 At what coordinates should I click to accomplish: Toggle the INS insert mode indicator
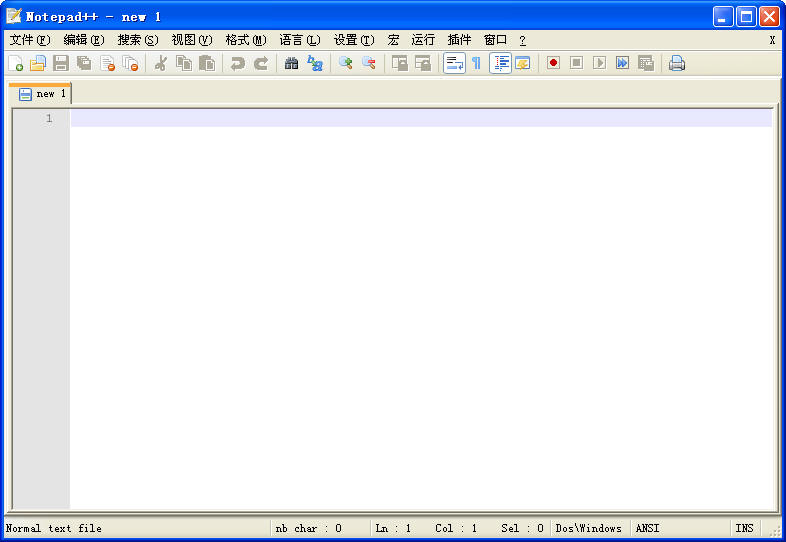[744, 528]
